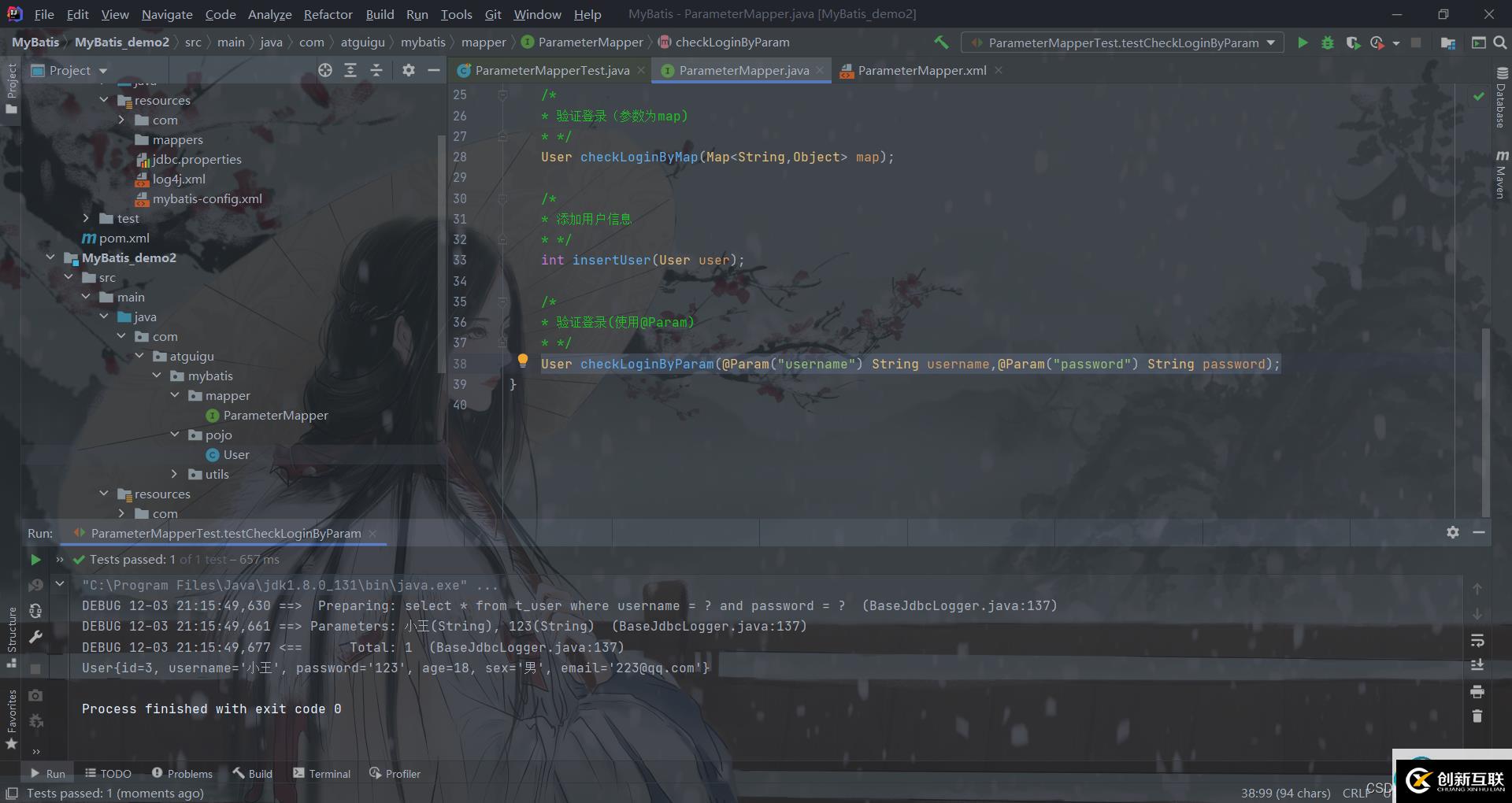Image resolution: width=1512 pixels, height=803 pixels.
Task: Click the editor vertical scrollbar
Action: 1485,422
